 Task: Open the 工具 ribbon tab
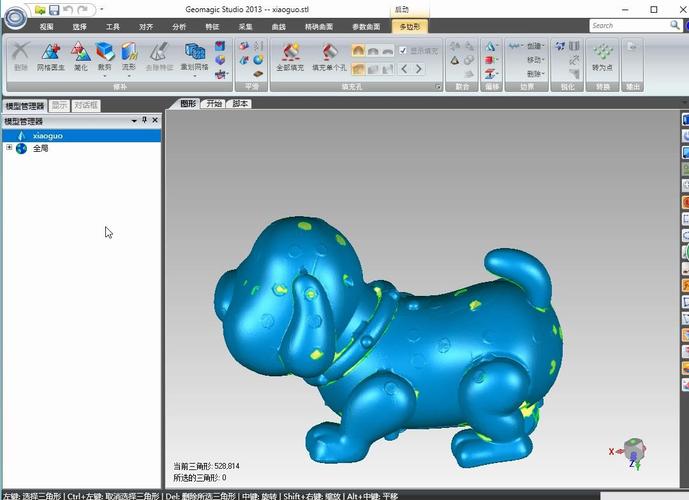tap(113, 27)
